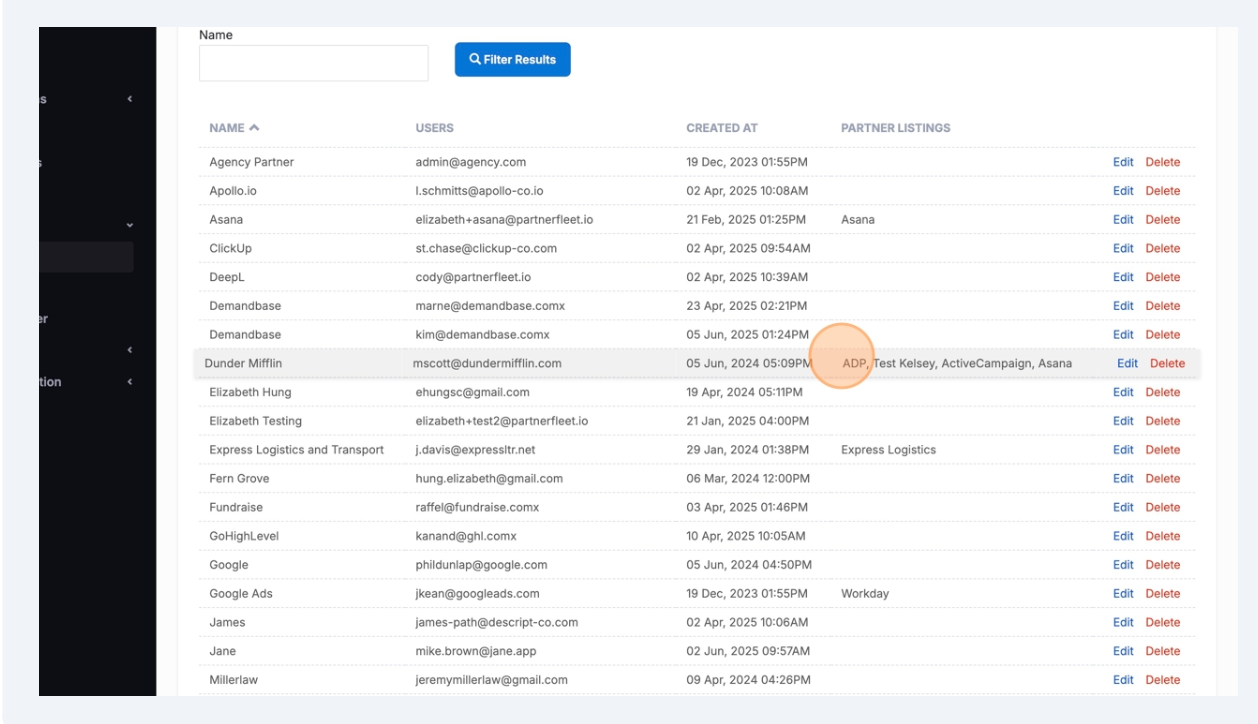The height and width of the screenshot is (724, 1258).
Task: Edit the ClickUp row
Action: 1123,248
